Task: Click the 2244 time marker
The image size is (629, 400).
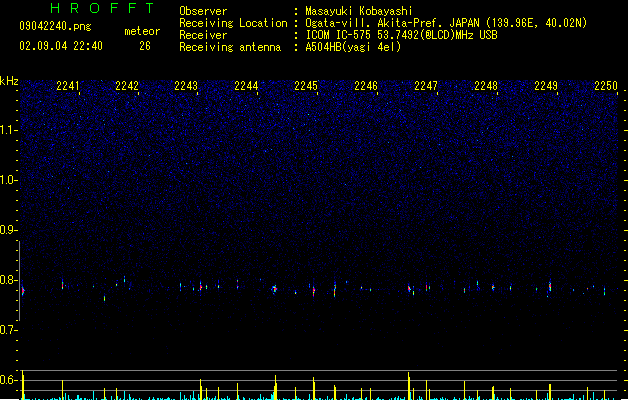Action: pyautogui.click(x=246, y=86)
